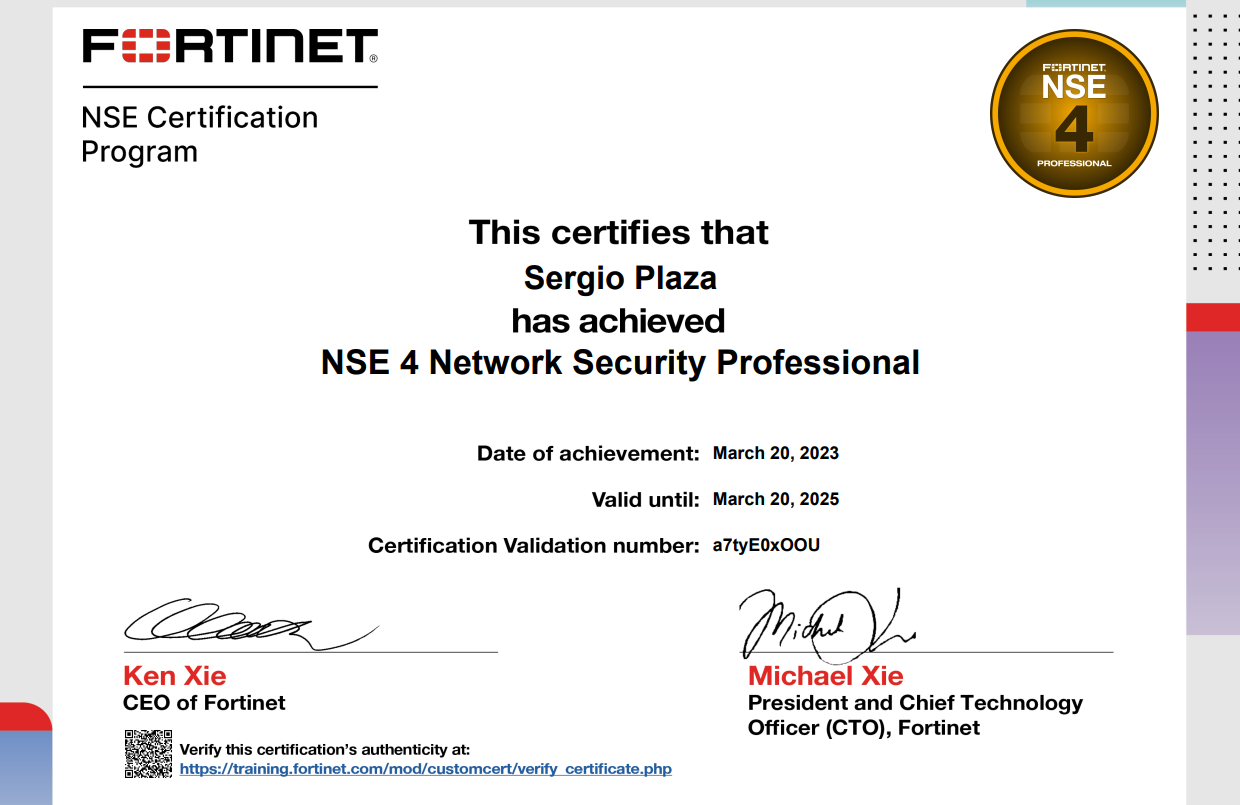Click the red Ken Xie name
The image size is (1240, 805).
click(x=174, y=676)
